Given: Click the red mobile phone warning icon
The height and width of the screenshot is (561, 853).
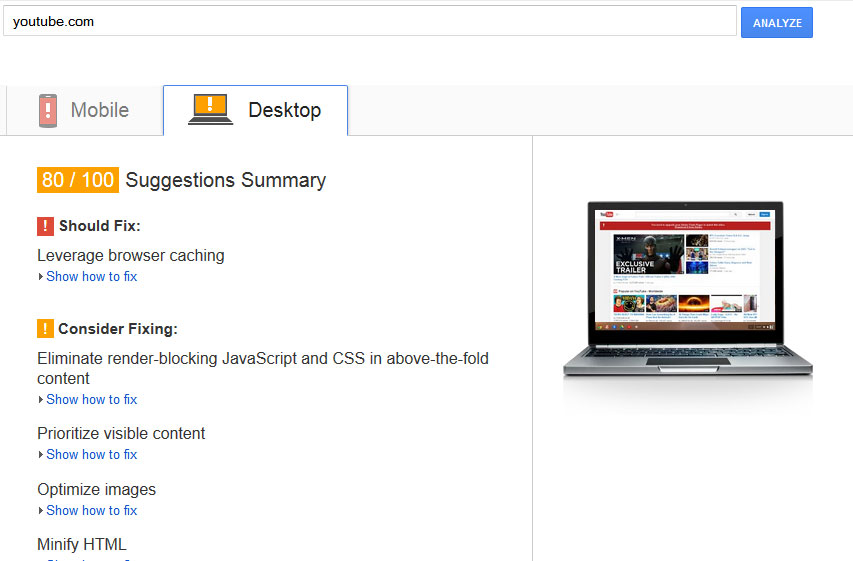Looking at the screenshot, I should coord(48,110).
